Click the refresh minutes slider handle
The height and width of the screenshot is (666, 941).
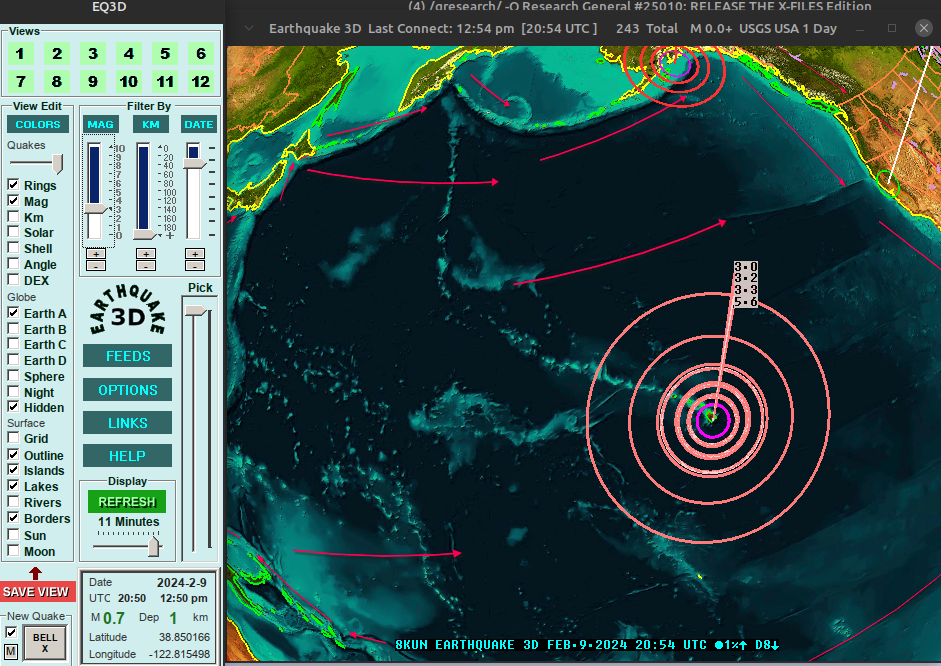tap(154, 547)
